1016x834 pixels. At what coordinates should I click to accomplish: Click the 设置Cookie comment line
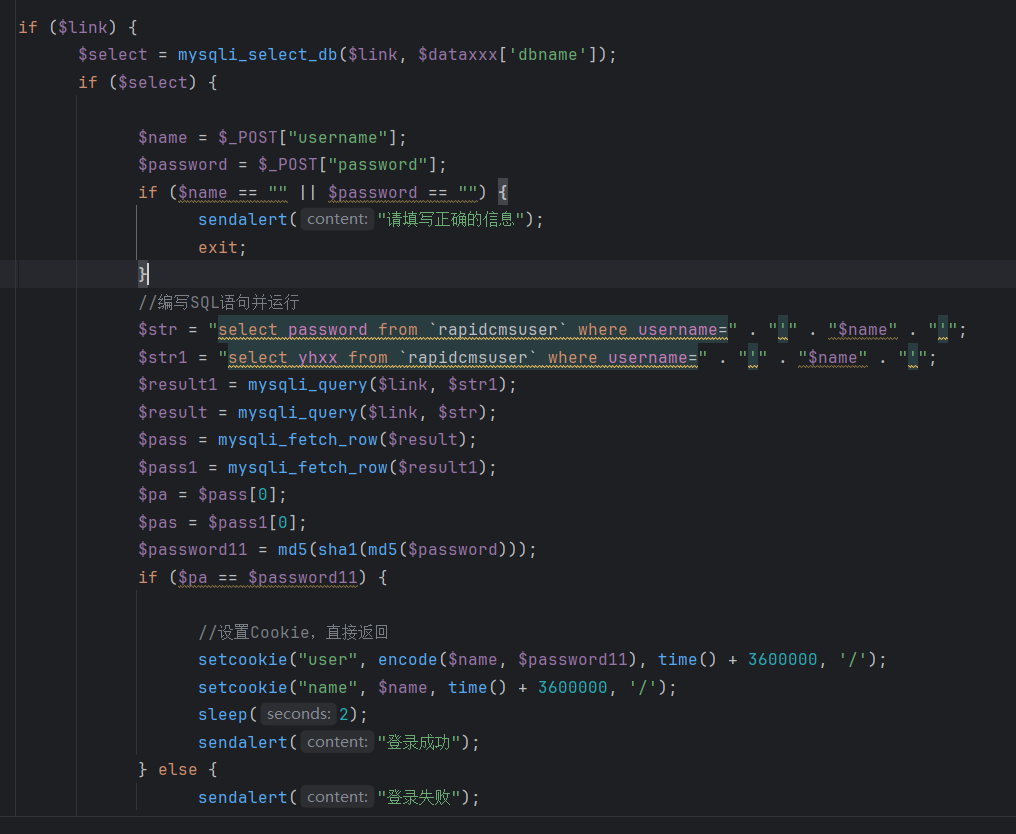(x=292, y=632)
